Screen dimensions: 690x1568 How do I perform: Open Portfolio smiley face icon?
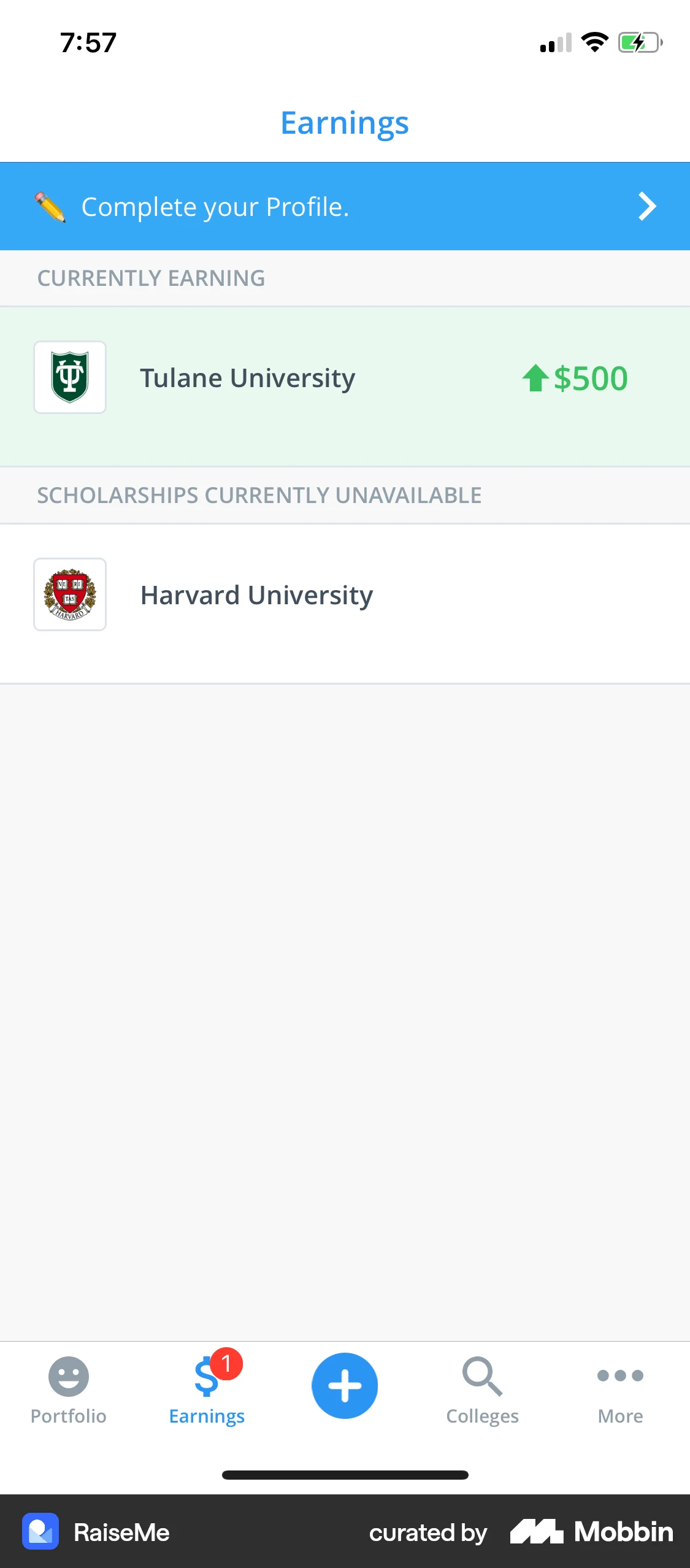tap(69, 1376)
